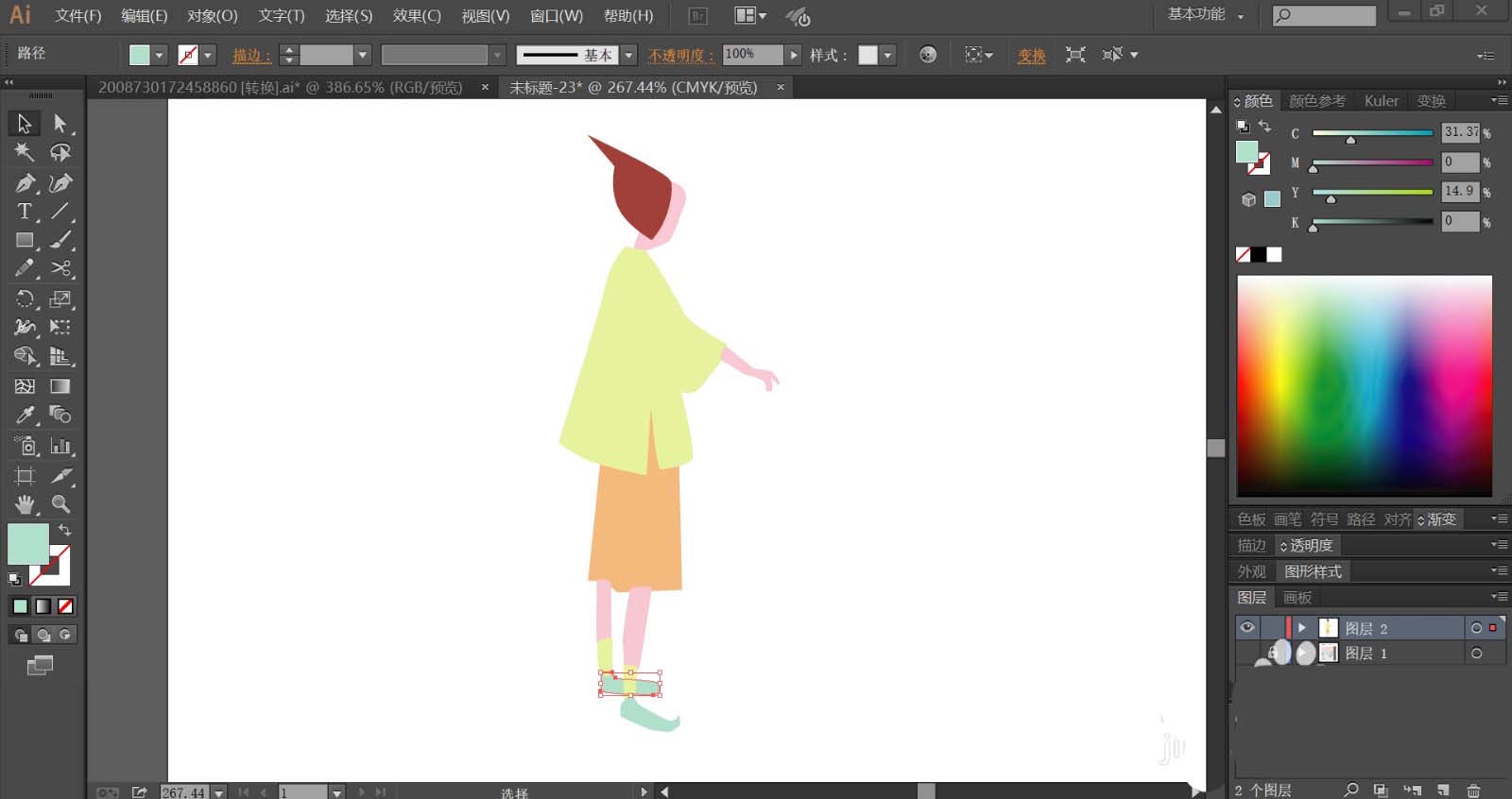Select the Selection tool arrow
Image resolution: width=1512 pixels, height=799 pixels.
point(25,124)
